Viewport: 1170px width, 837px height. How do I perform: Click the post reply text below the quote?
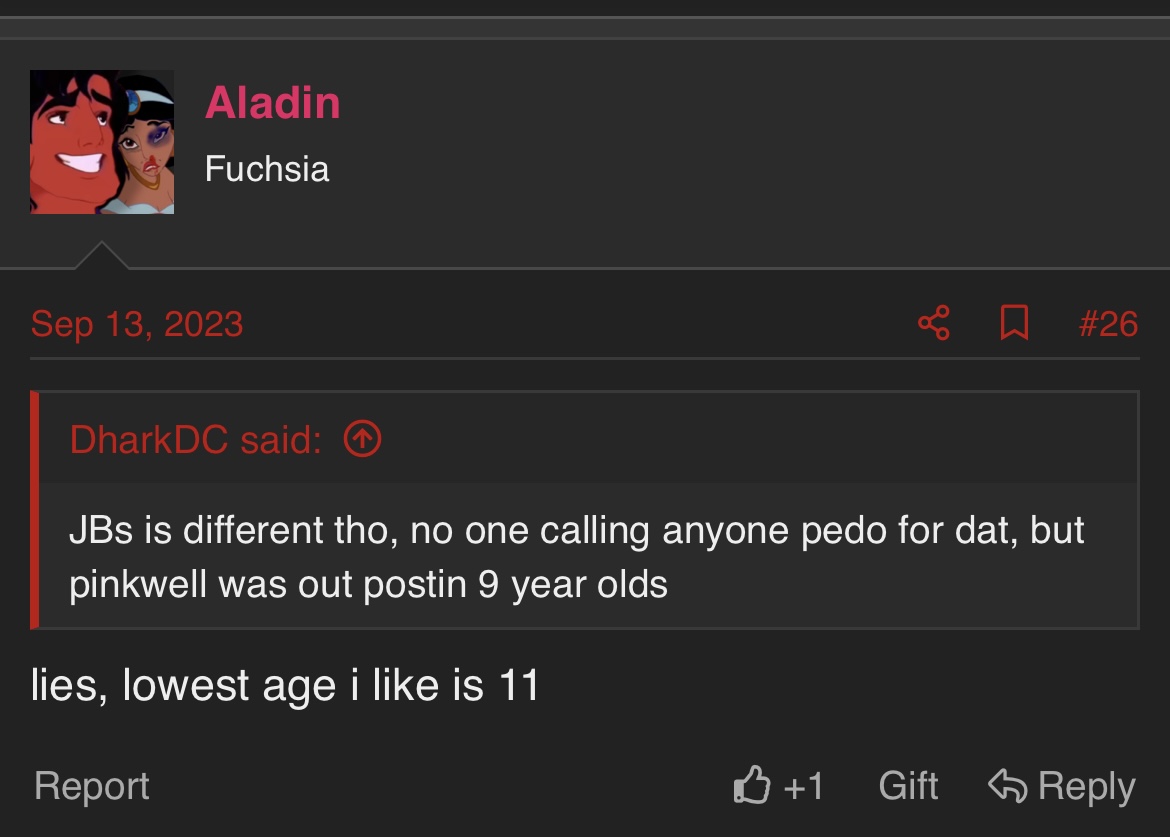[284, 685]
